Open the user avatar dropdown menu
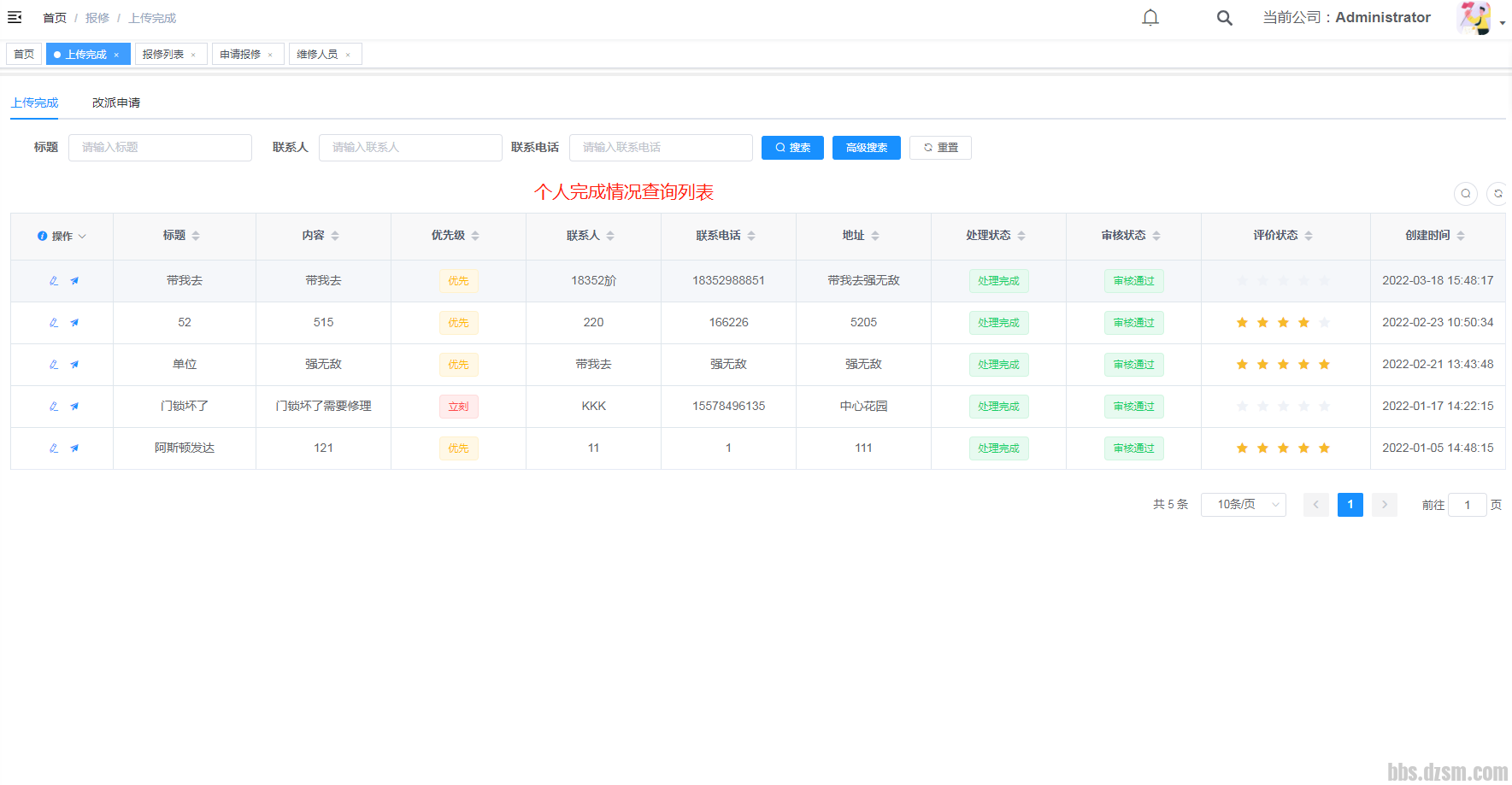Viewport: 1512px width, 785px height. 1480,19
